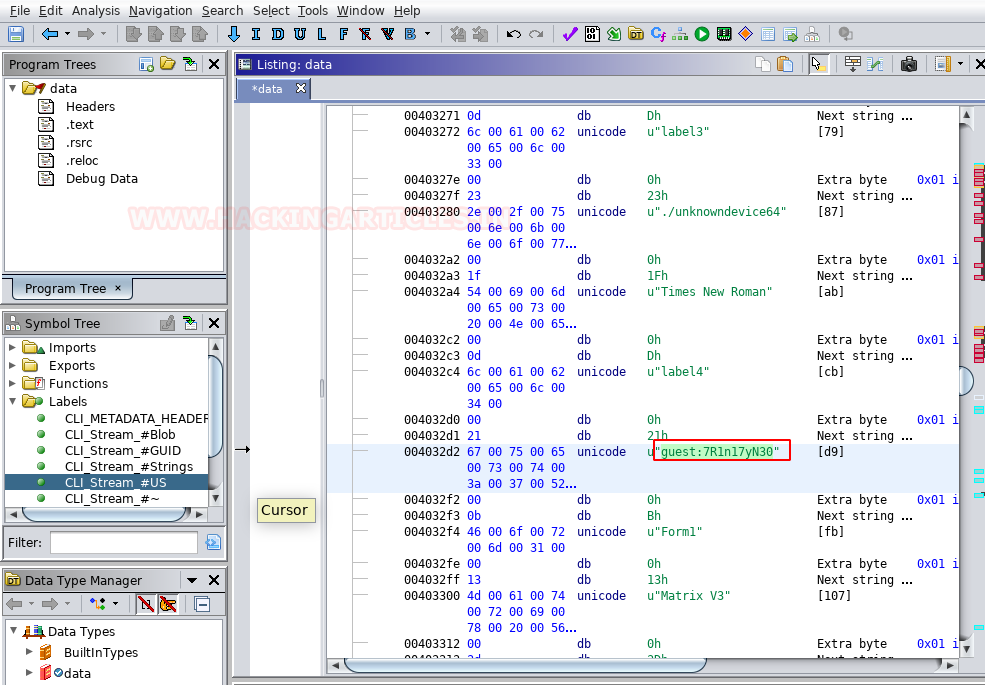Go back with the blue left arrow
Image resolution: width=985 pixels, height=685 pixels.
point(50,34)
